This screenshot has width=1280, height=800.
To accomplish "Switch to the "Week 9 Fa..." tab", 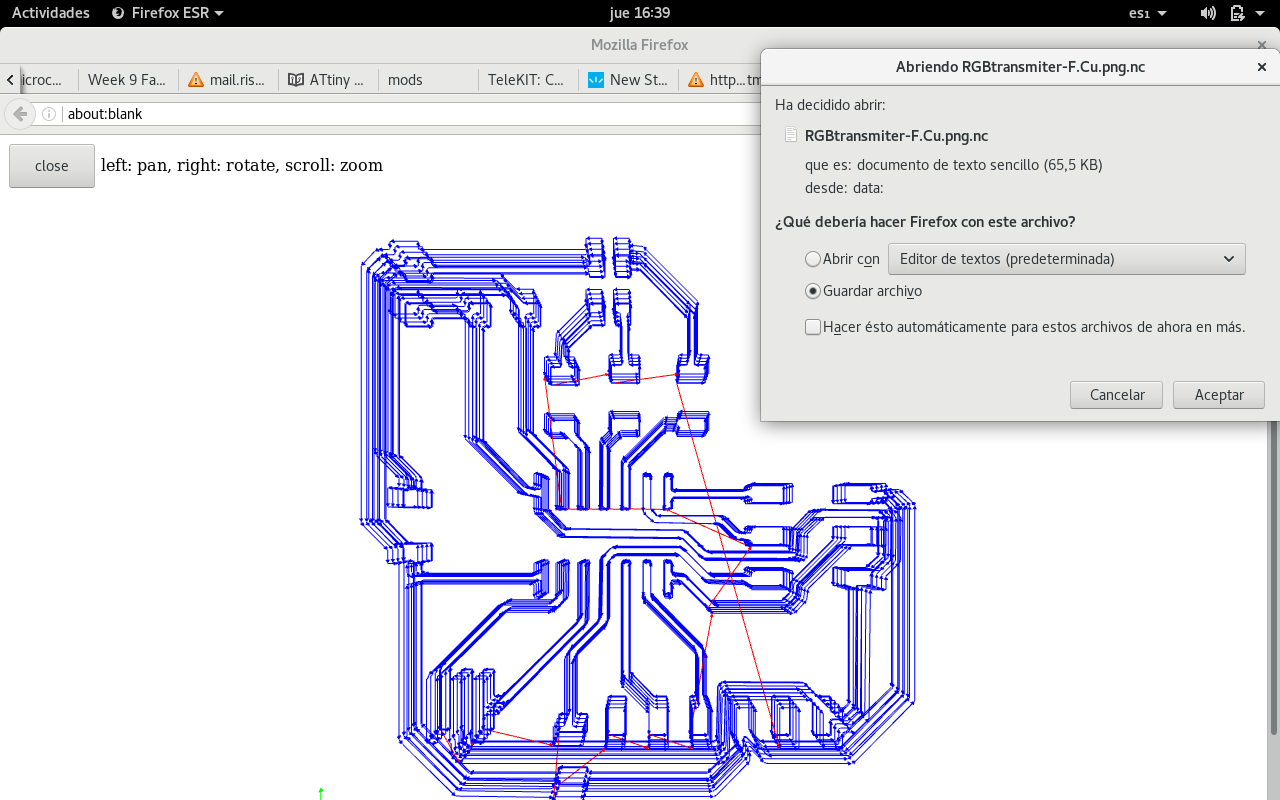I will (126, 80).
